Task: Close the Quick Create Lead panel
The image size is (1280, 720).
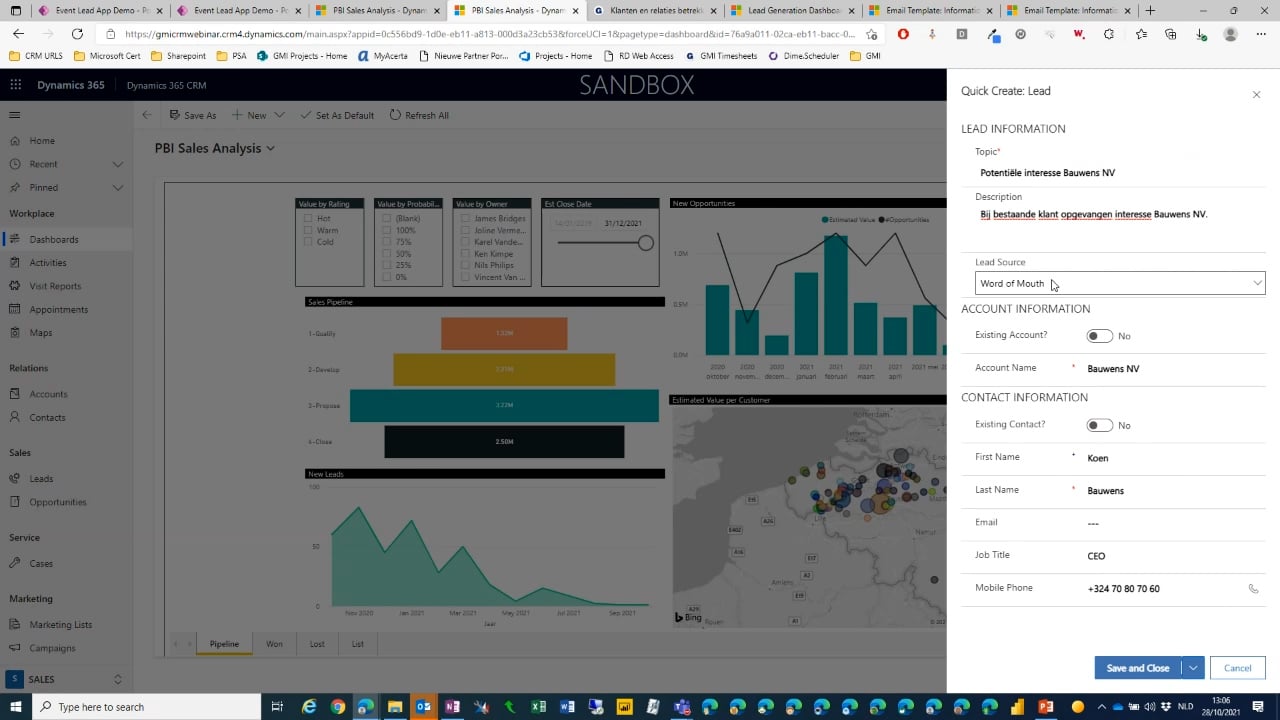Action: pyautogui.click(x=1256, y=95)
